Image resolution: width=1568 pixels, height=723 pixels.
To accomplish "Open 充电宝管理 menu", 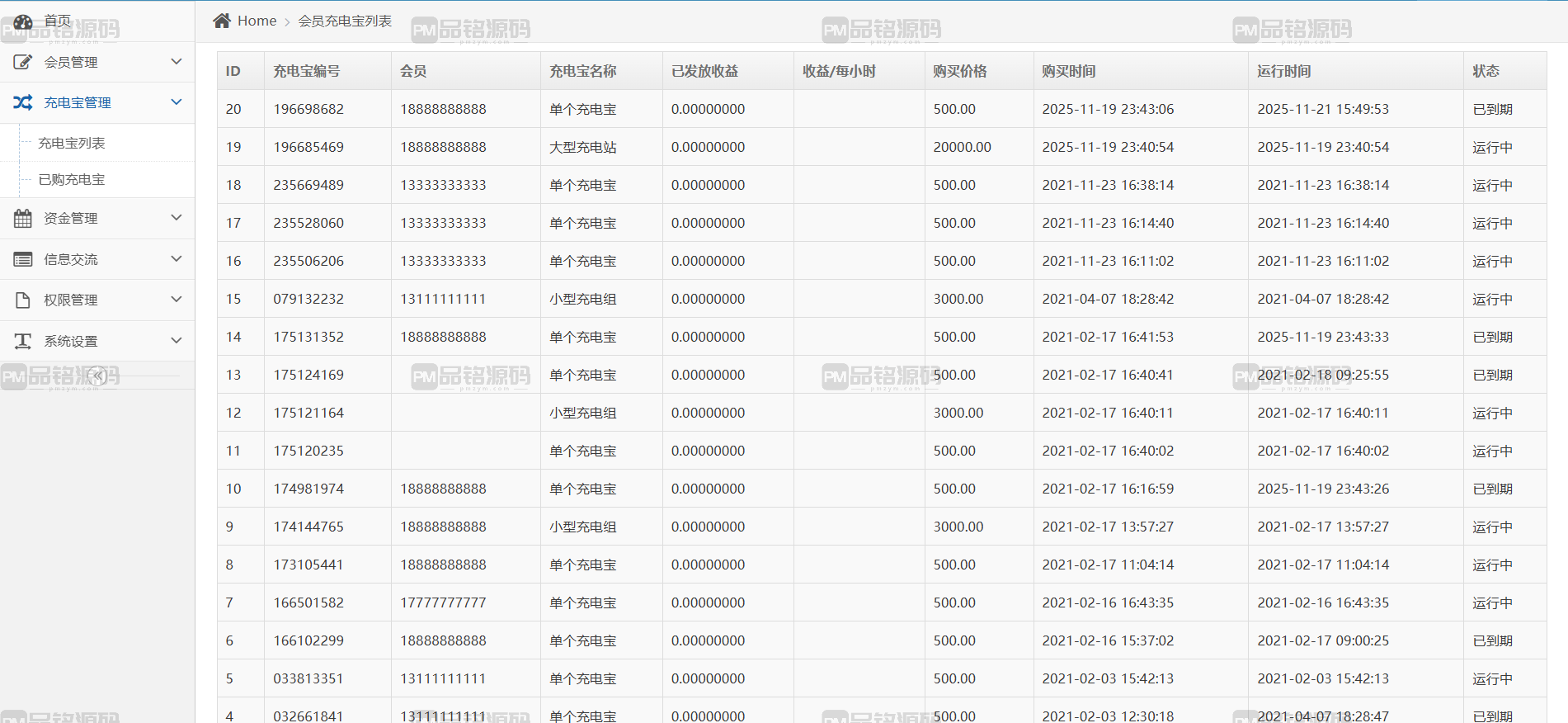I will tap(97, 102).
